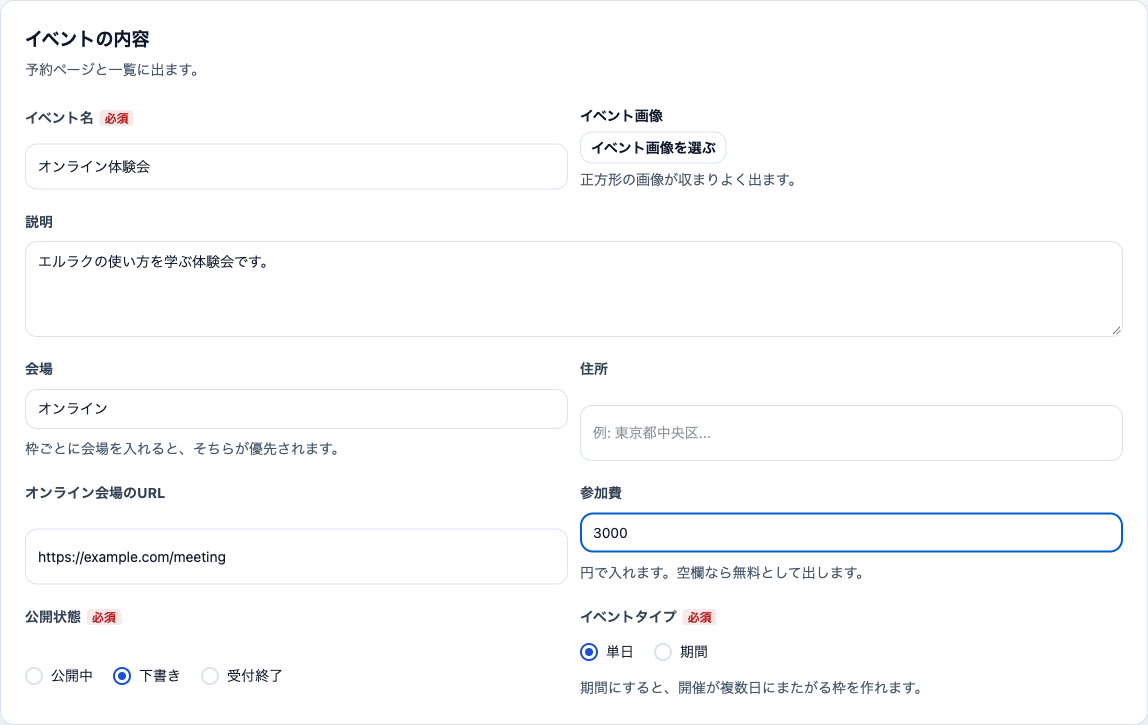Click the 期間にすると hint text
The height and width of the screenshot is (725, 1148).
751,688
